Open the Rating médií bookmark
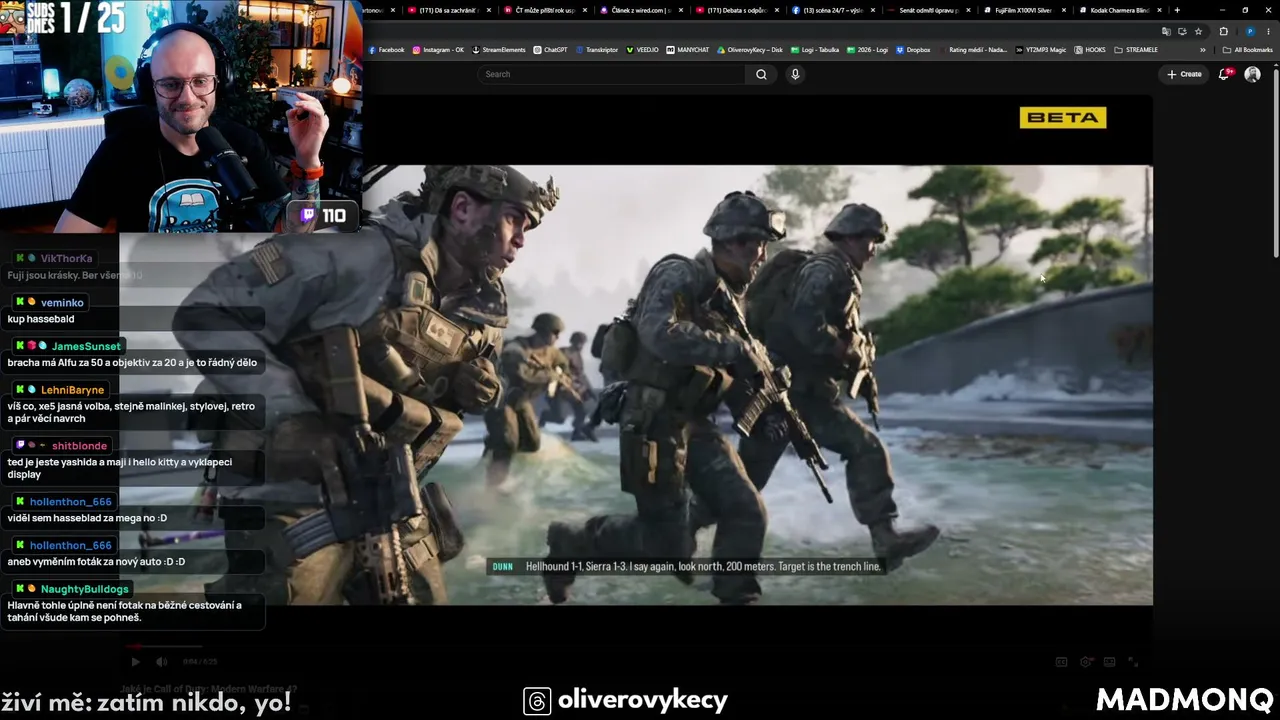Viewport: 1280px width, 720px height. (972, 50)
